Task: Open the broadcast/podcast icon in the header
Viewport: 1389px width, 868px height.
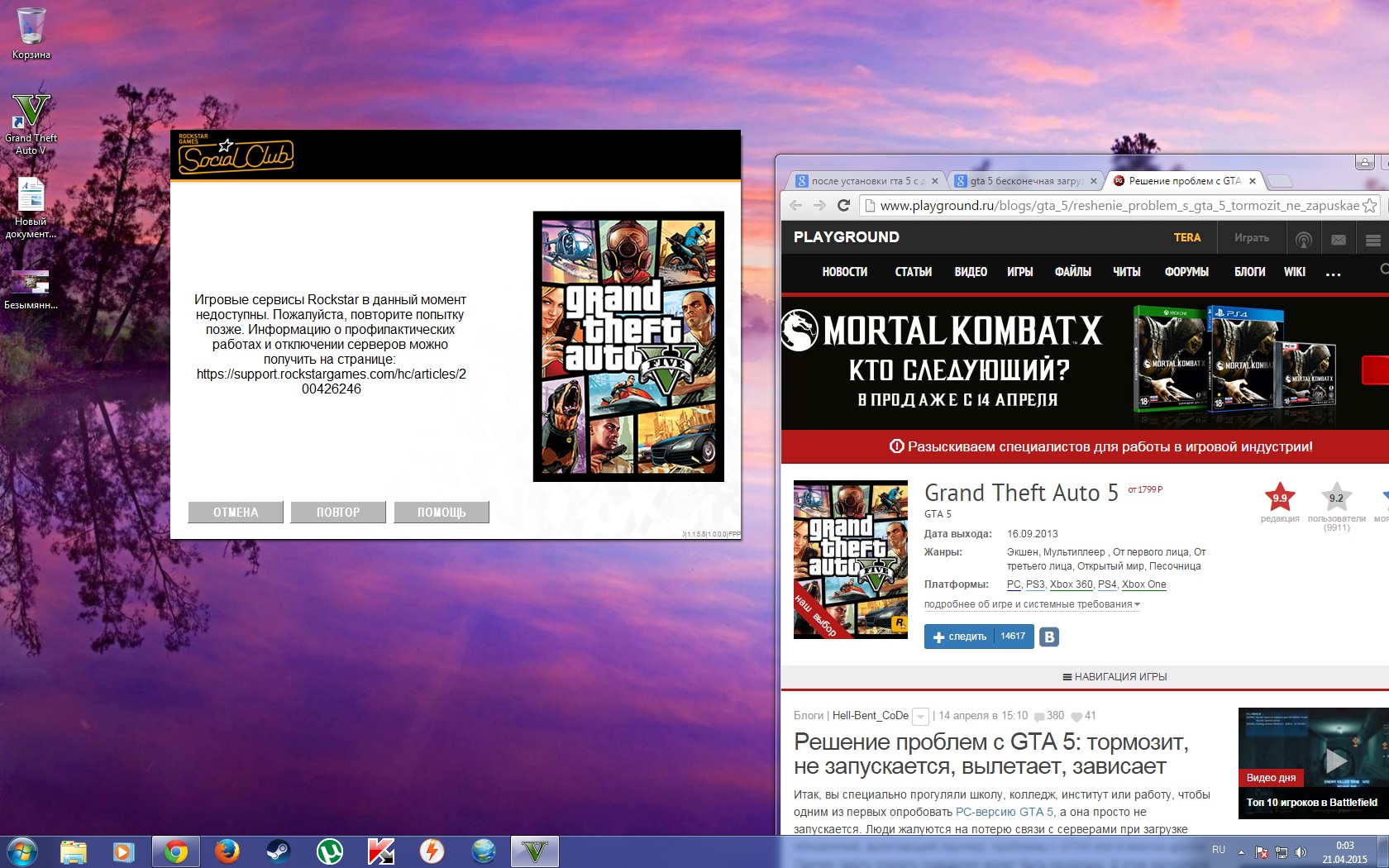Action: 1304,240
